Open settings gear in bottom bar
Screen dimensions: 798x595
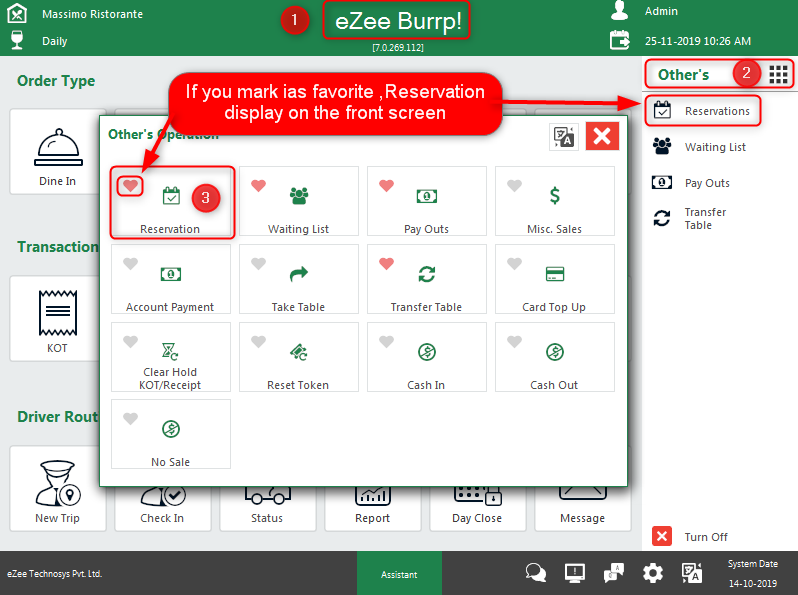[652, 574]
